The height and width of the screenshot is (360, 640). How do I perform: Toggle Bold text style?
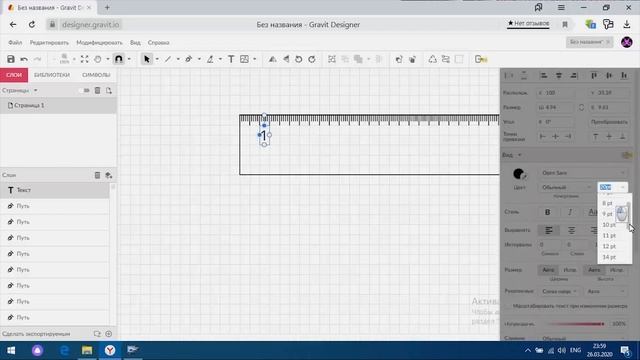pos(547,212)
